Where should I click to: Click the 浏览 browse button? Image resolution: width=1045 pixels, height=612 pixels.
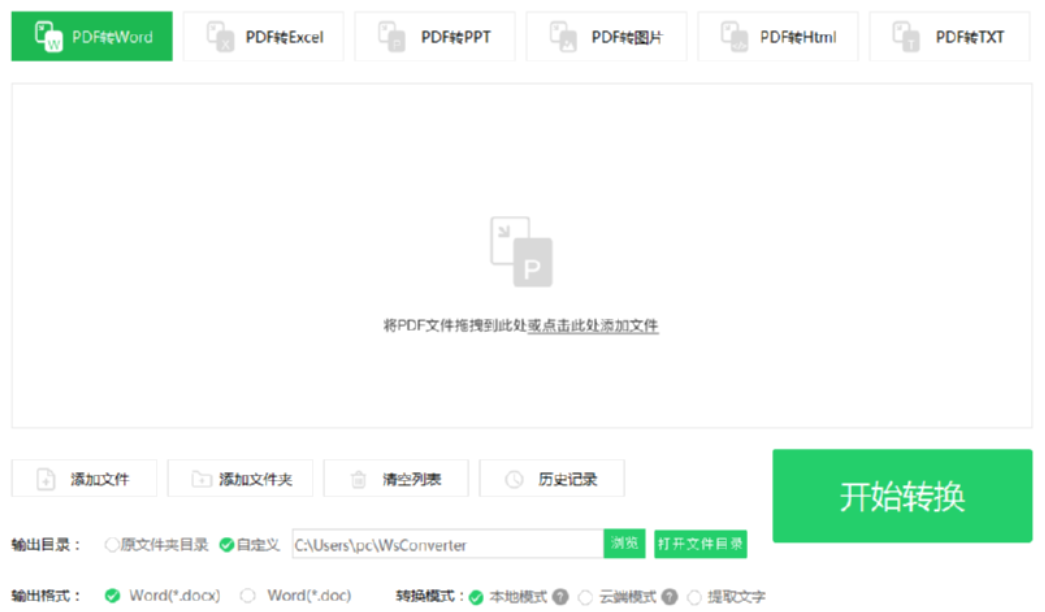624,544
